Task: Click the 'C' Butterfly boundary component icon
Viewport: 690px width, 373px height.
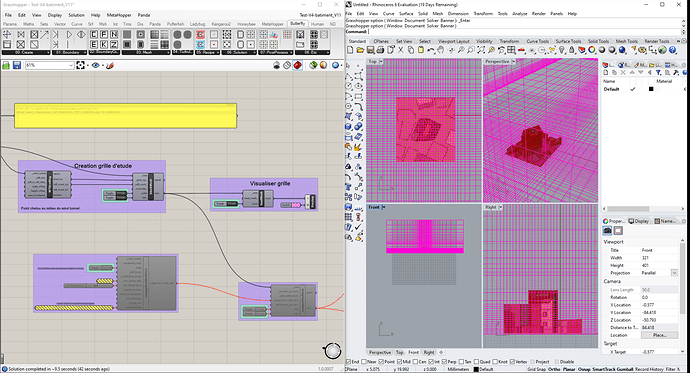Action: [94, 34]
